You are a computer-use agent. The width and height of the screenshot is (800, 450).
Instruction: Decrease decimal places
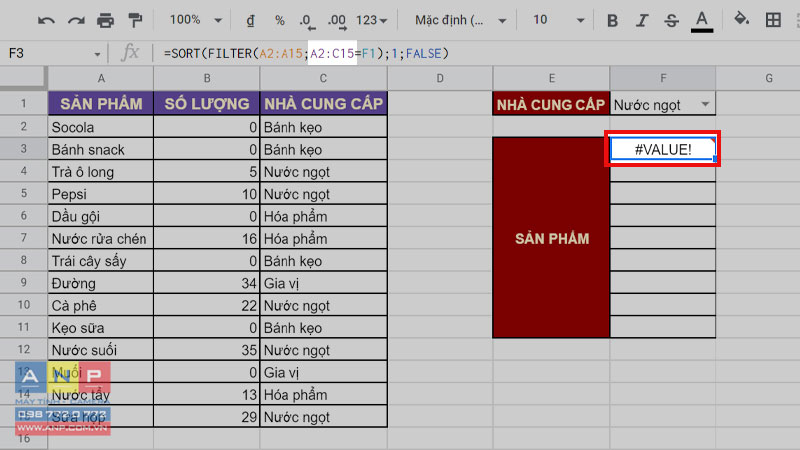[x=307, y=21]
